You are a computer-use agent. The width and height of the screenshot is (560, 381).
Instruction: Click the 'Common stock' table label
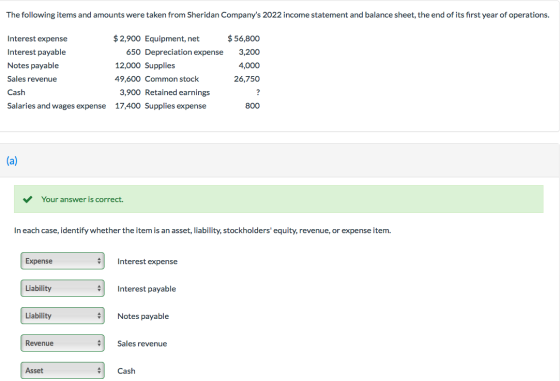[x=172, y=79]
